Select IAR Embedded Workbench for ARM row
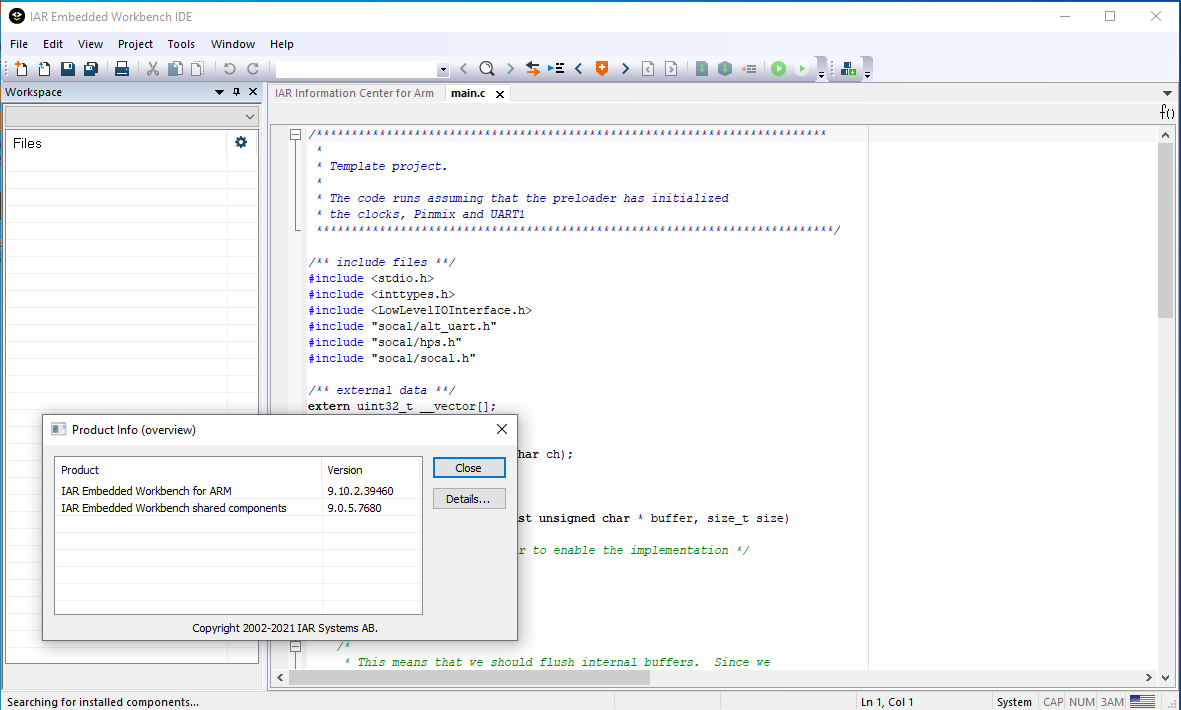Viewport: 1181px width, 710px height. 238,491
